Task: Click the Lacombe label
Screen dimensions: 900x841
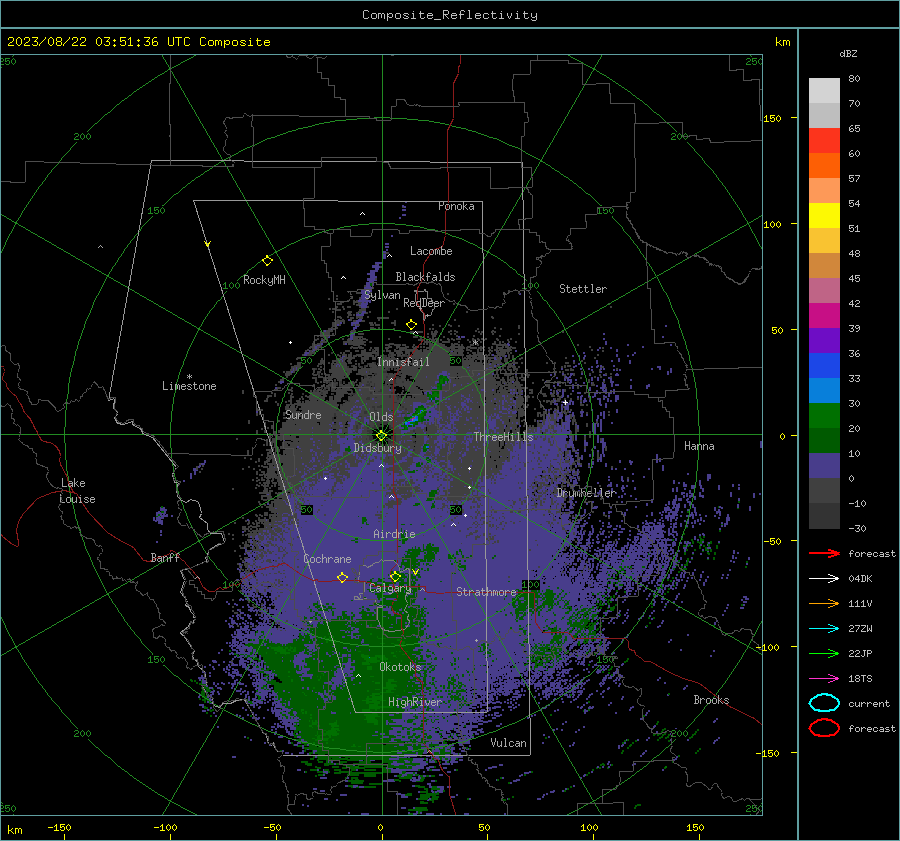Action: (x=431, y=251)
